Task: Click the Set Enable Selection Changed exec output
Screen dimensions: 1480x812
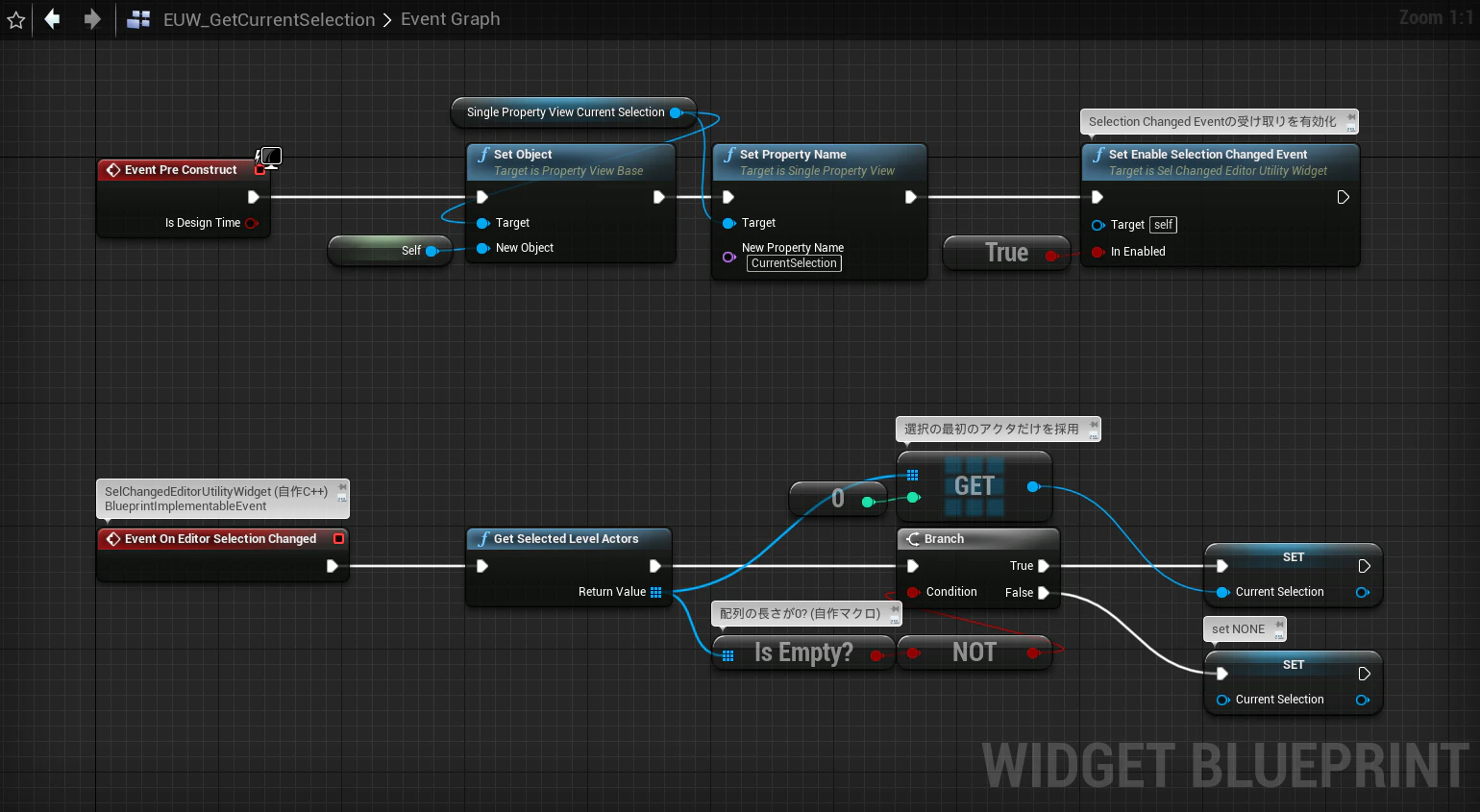Action: (1344, 197)
